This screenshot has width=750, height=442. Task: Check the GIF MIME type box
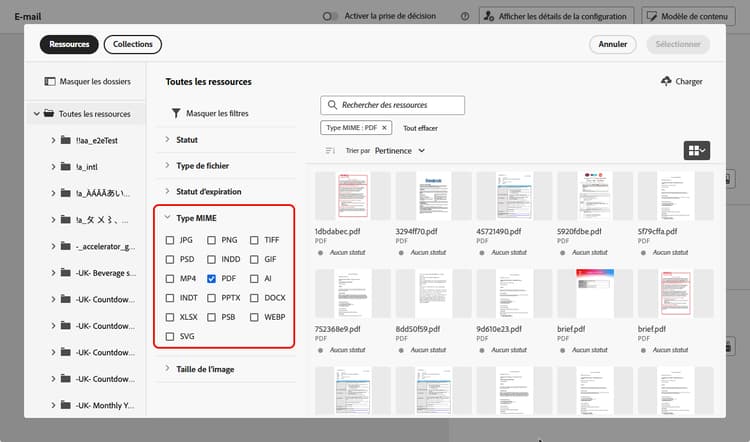(254, 259)
